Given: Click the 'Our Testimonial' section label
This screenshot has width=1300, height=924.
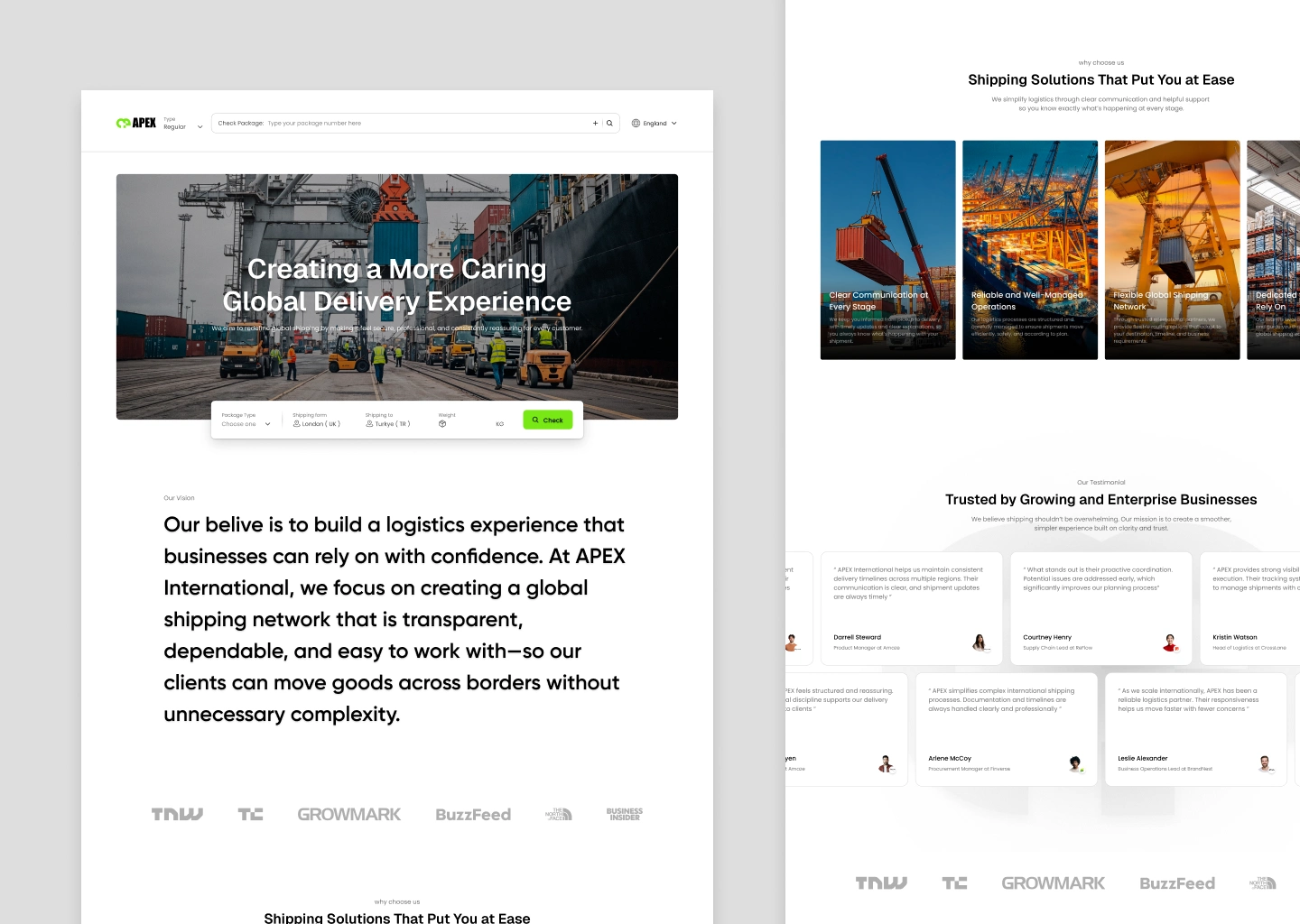Looking at the screenshot, I should (1101, 483).
